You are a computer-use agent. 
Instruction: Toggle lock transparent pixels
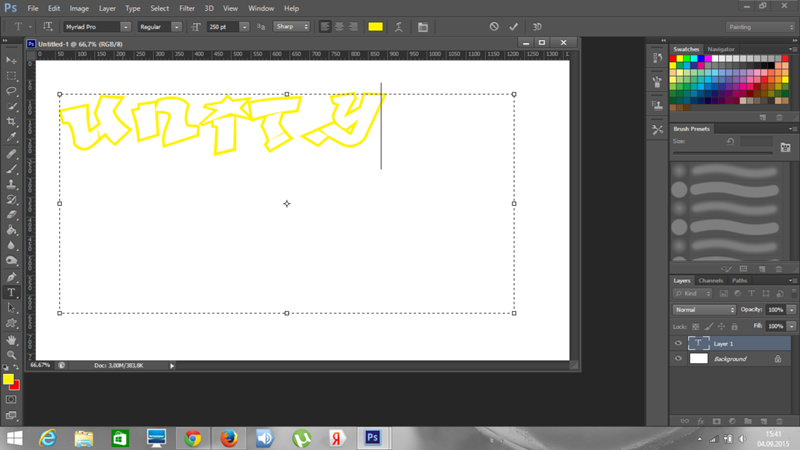(x=695, y=327)
